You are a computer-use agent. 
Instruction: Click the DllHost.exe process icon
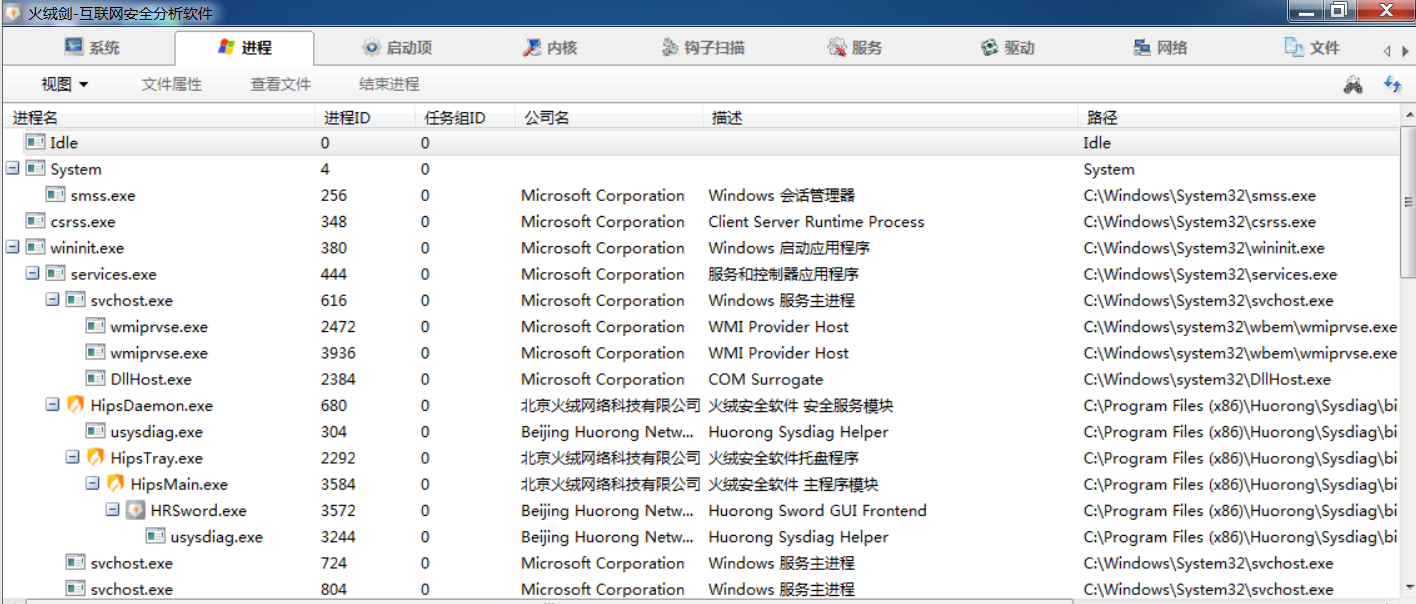95,379
